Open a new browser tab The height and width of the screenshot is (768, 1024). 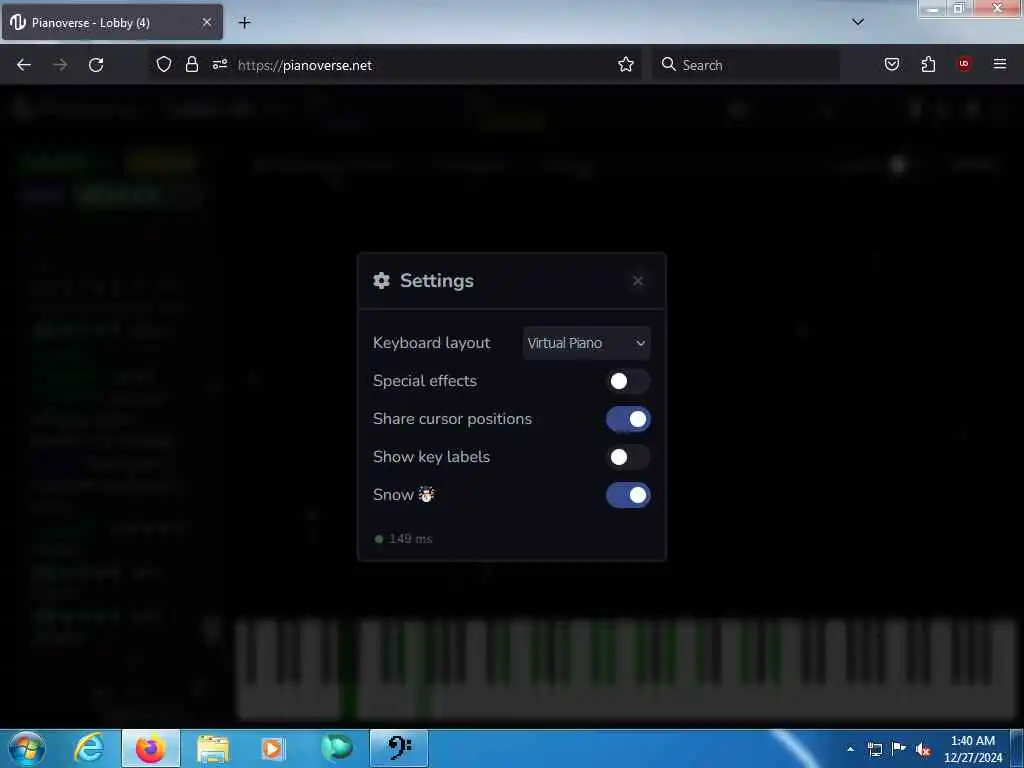pos(244,23)
